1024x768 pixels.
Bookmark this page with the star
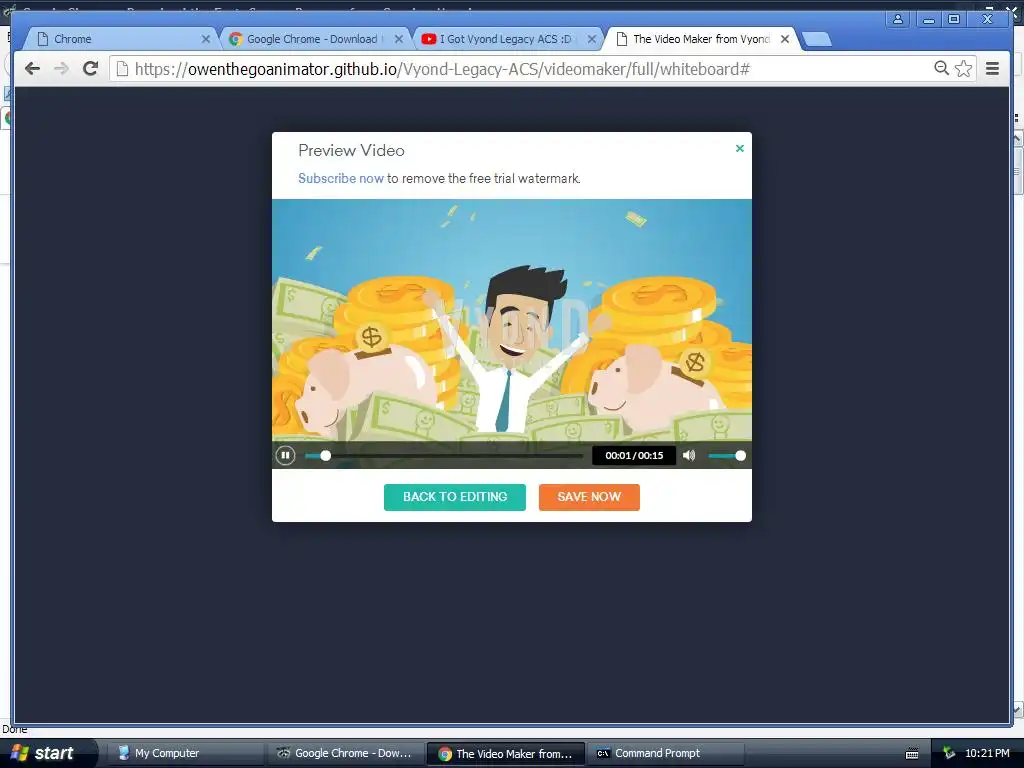(x=963, y=69)
